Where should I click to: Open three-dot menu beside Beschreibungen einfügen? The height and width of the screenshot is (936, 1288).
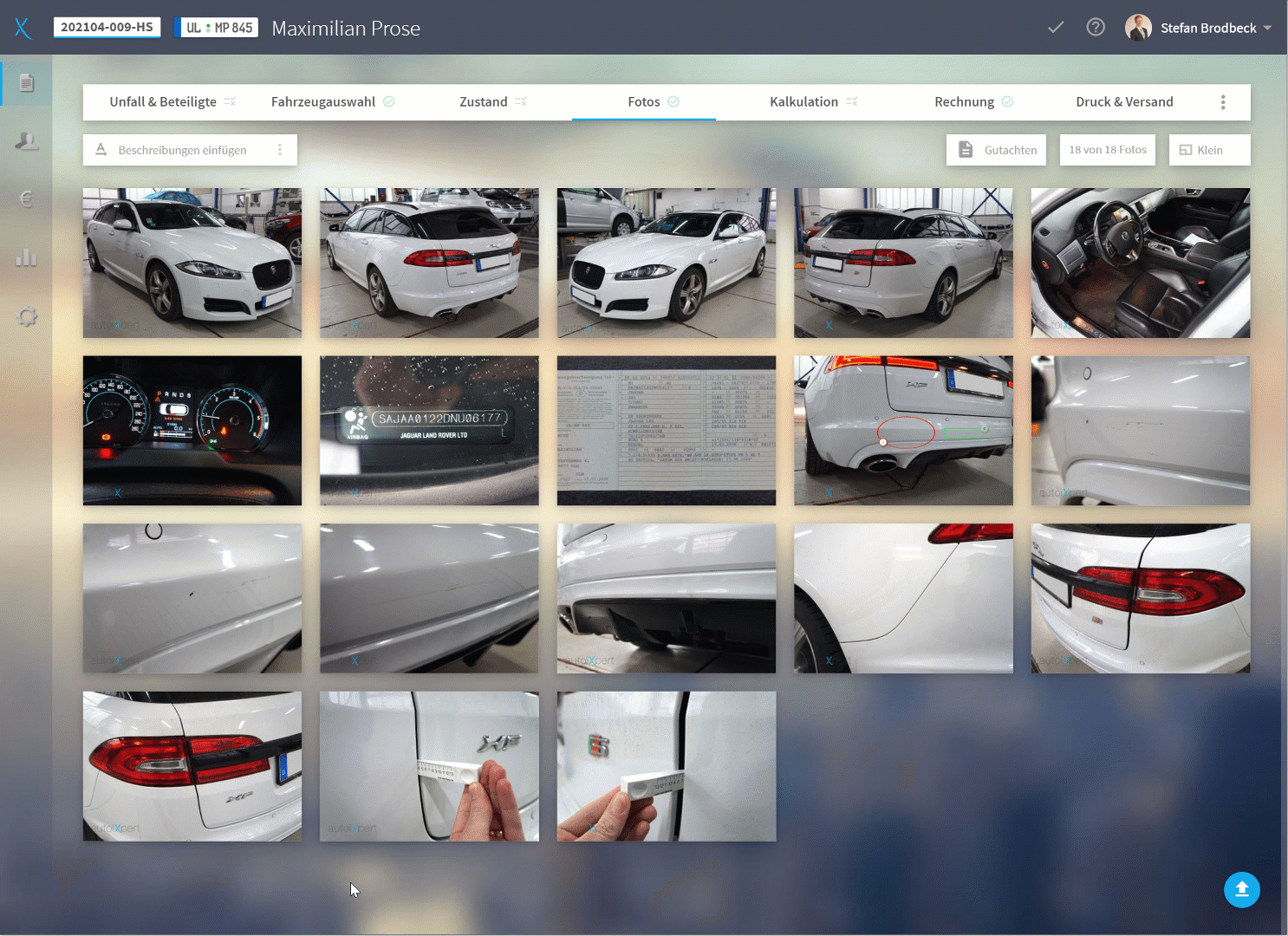click(280, 150)
